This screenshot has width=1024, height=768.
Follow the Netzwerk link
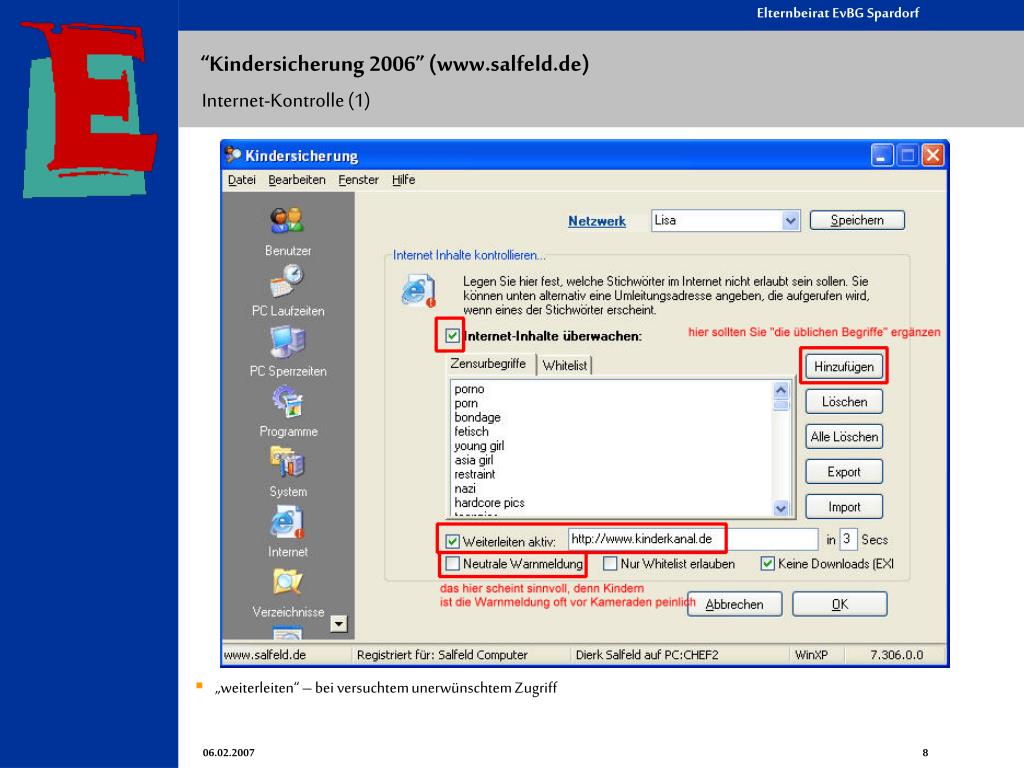(x=596, y=221)
